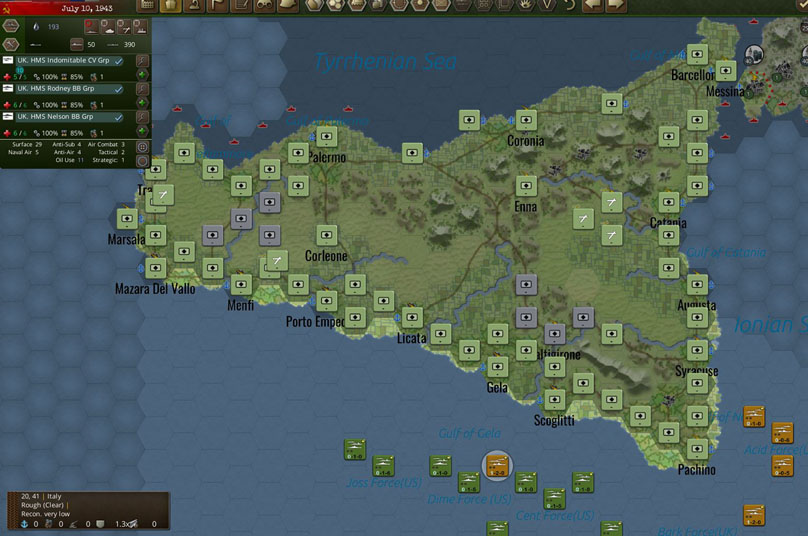Click the curved undo arrow icon
The width and height of the screenshot is (808, 536).
pyautogui.click(x=569, y=5)
